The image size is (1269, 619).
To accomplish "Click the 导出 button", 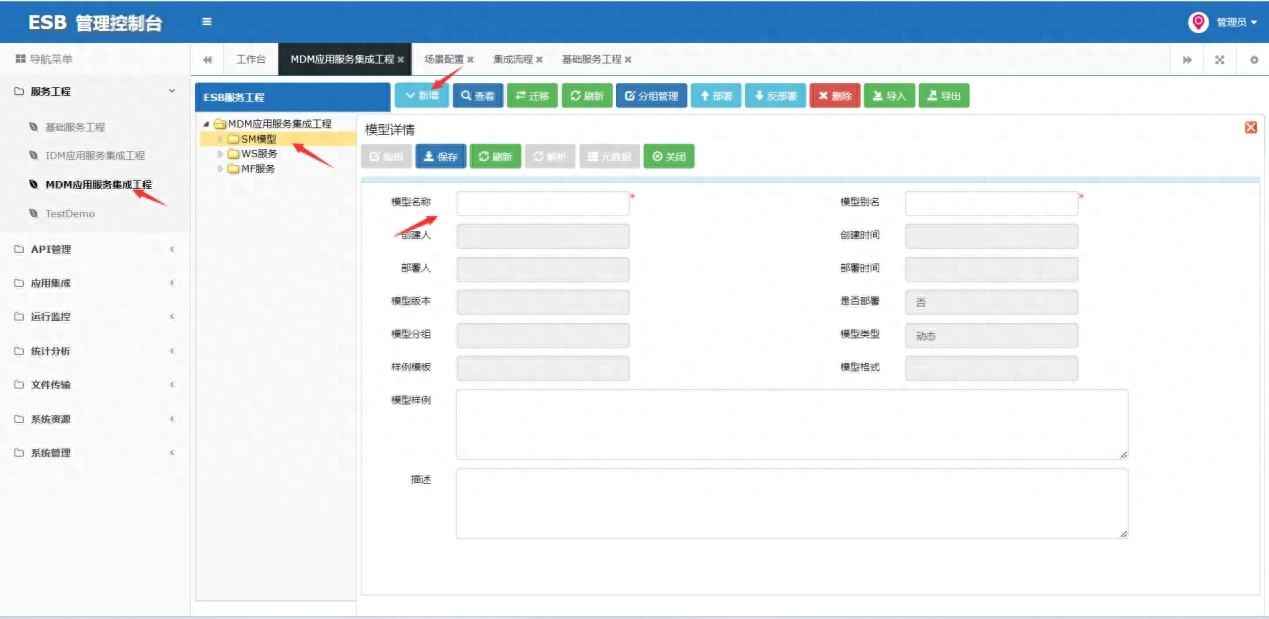I will [944, 96].
